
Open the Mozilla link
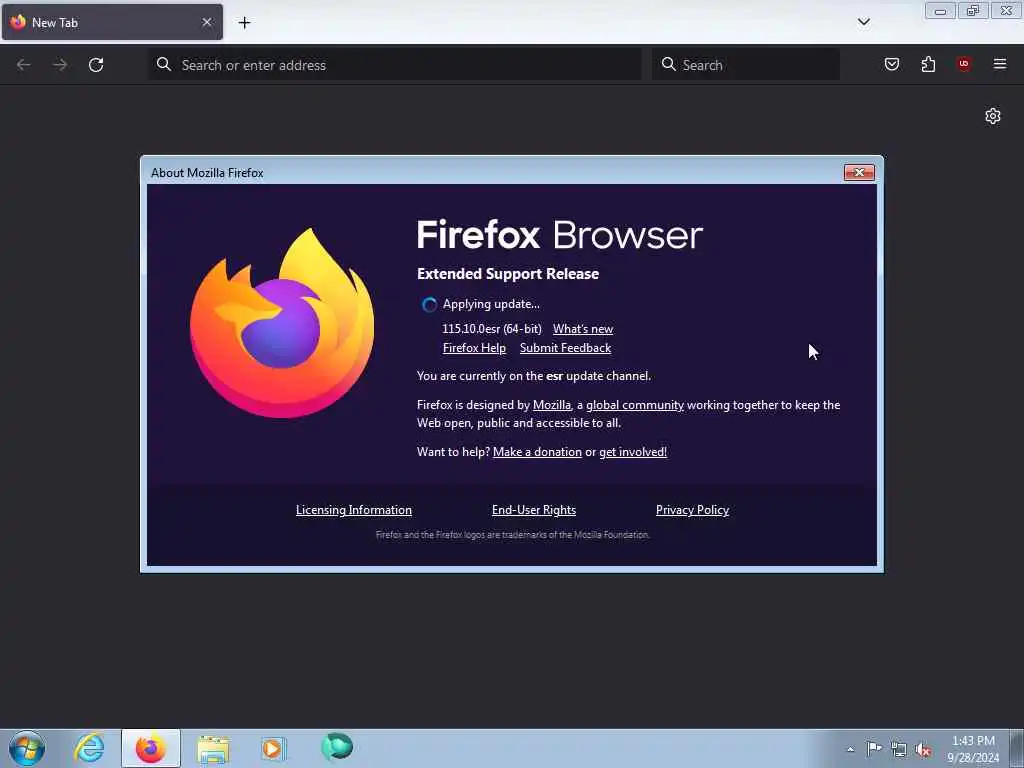(552, 405)
